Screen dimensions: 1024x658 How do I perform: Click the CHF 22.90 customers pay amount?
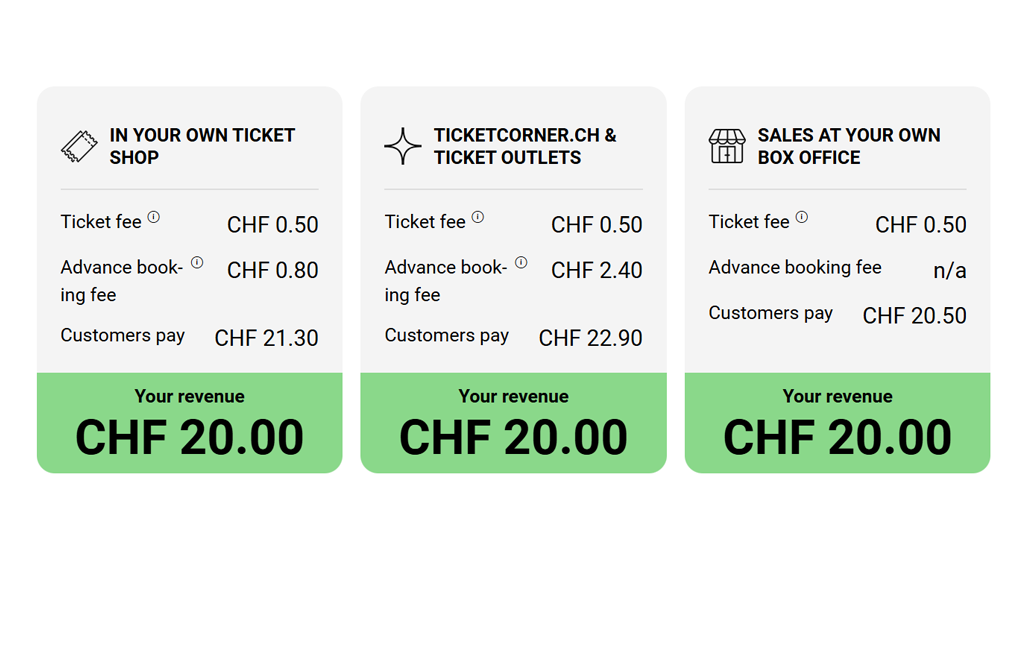click(x=590, y=338)
